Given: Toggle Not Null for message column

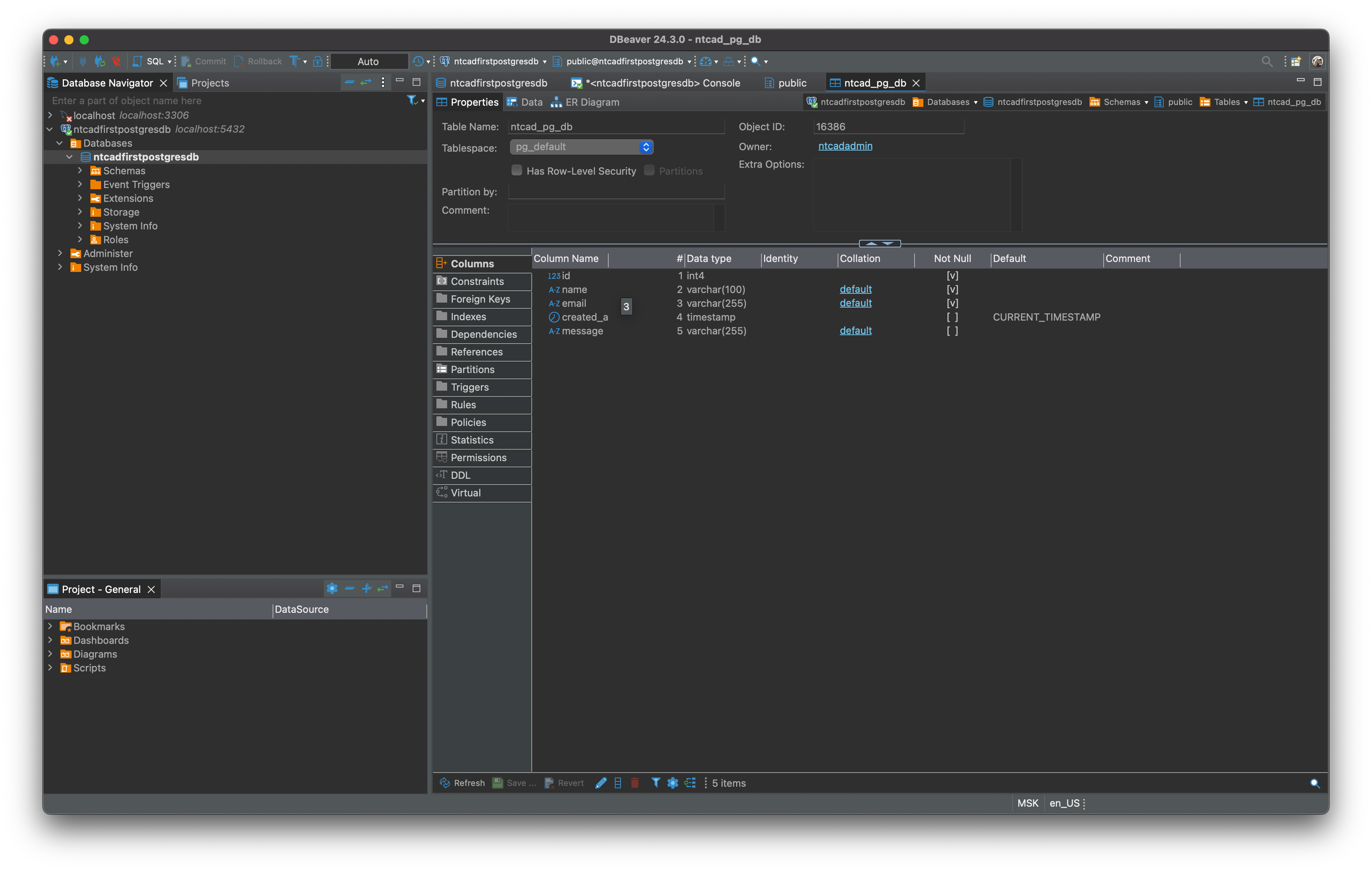Looking at the screenshot, I should coord(952,331).
